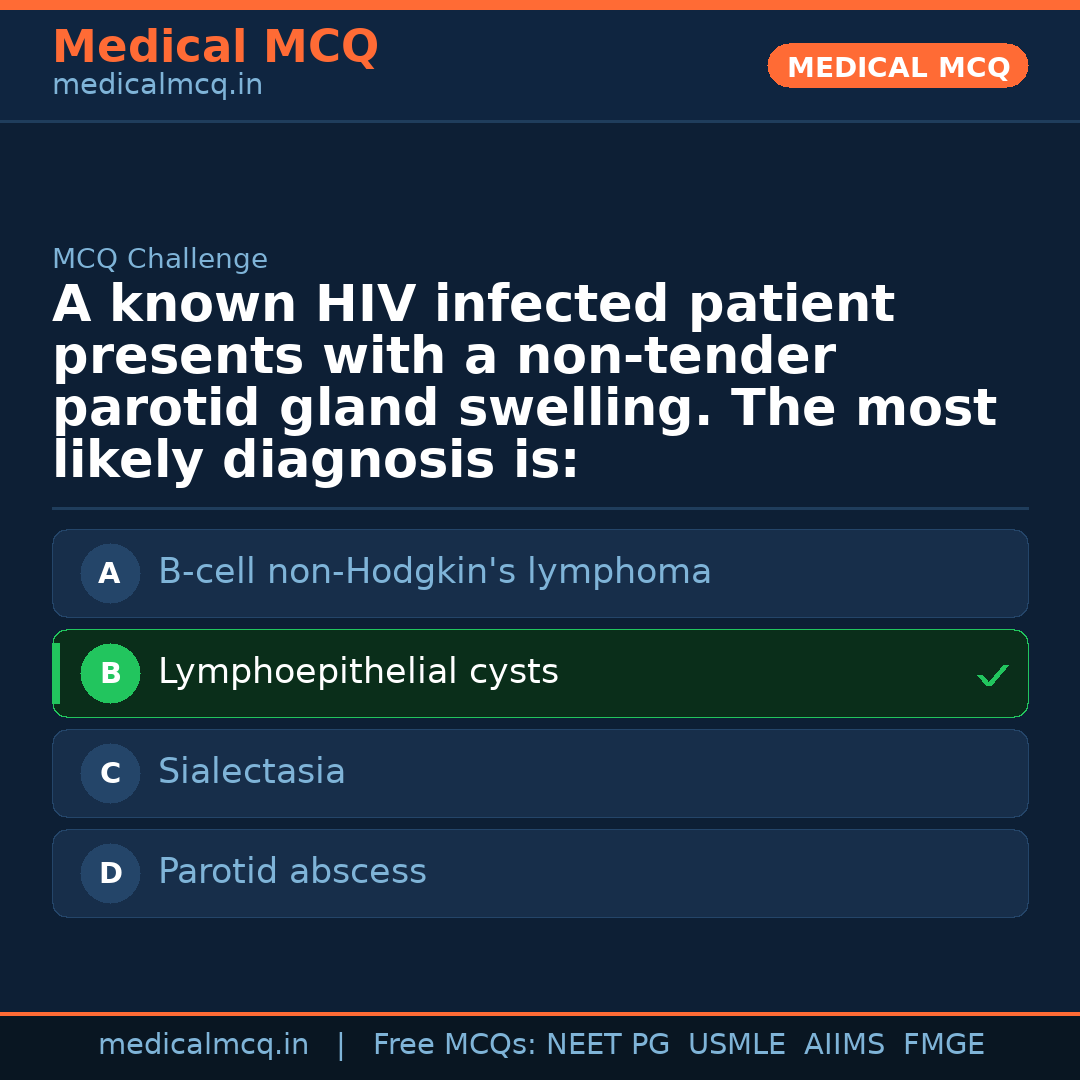Select the green letter B circle badge

click(x=110, y=673)
